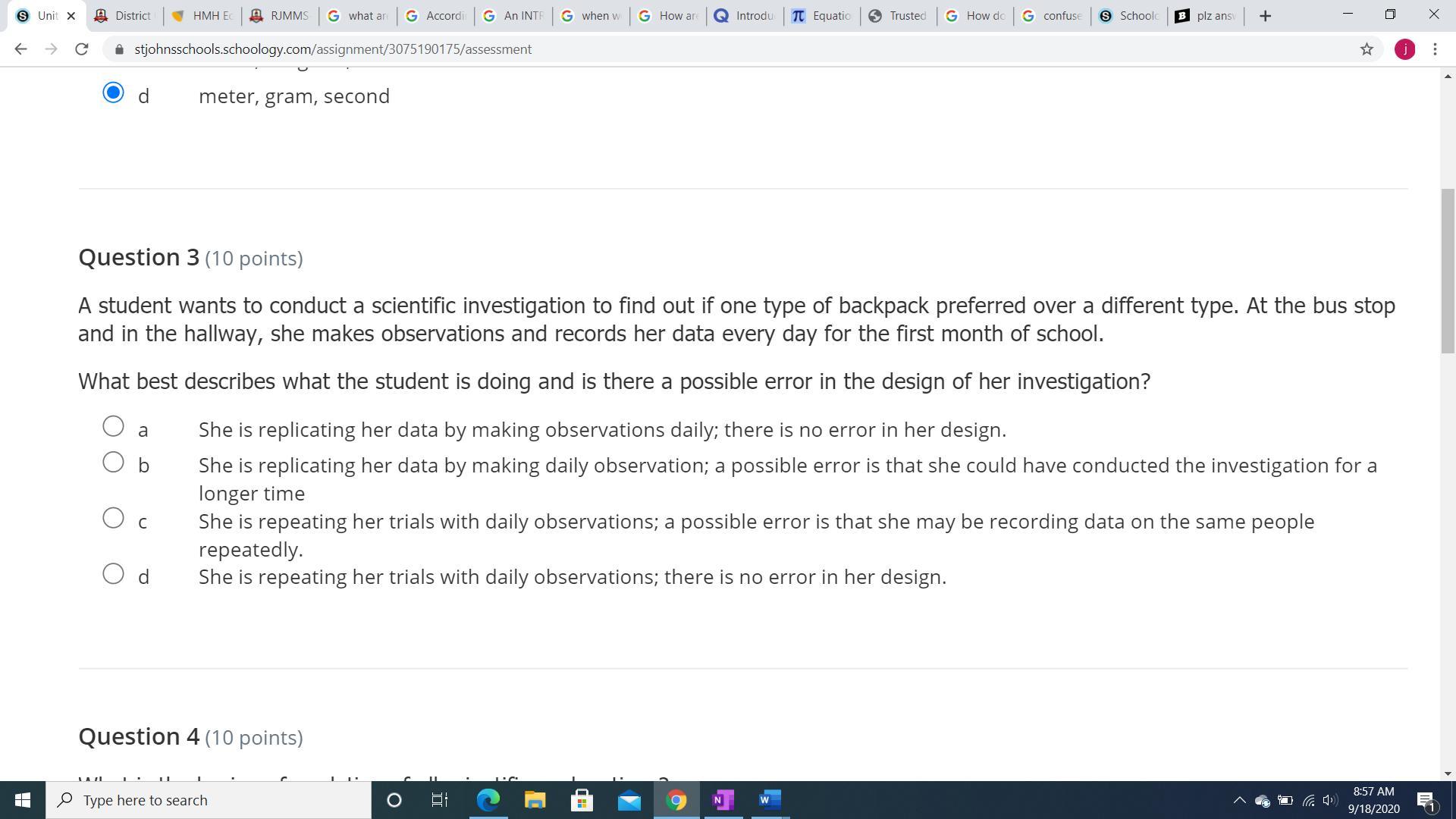Pick answer c about repeating trials

pos(113,519)
